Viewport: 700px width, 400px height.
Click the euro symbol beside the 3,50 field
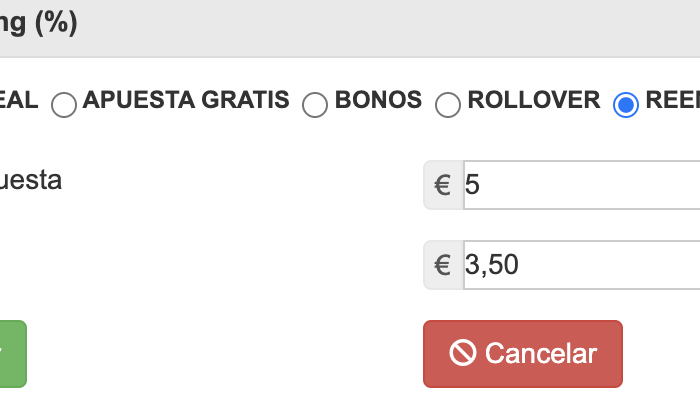443,265
